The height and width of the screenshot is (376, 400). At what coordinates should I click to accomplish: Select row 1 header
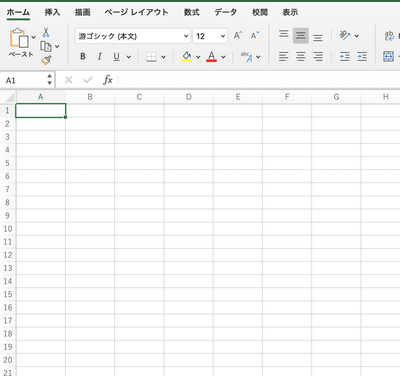coord(8,111)
